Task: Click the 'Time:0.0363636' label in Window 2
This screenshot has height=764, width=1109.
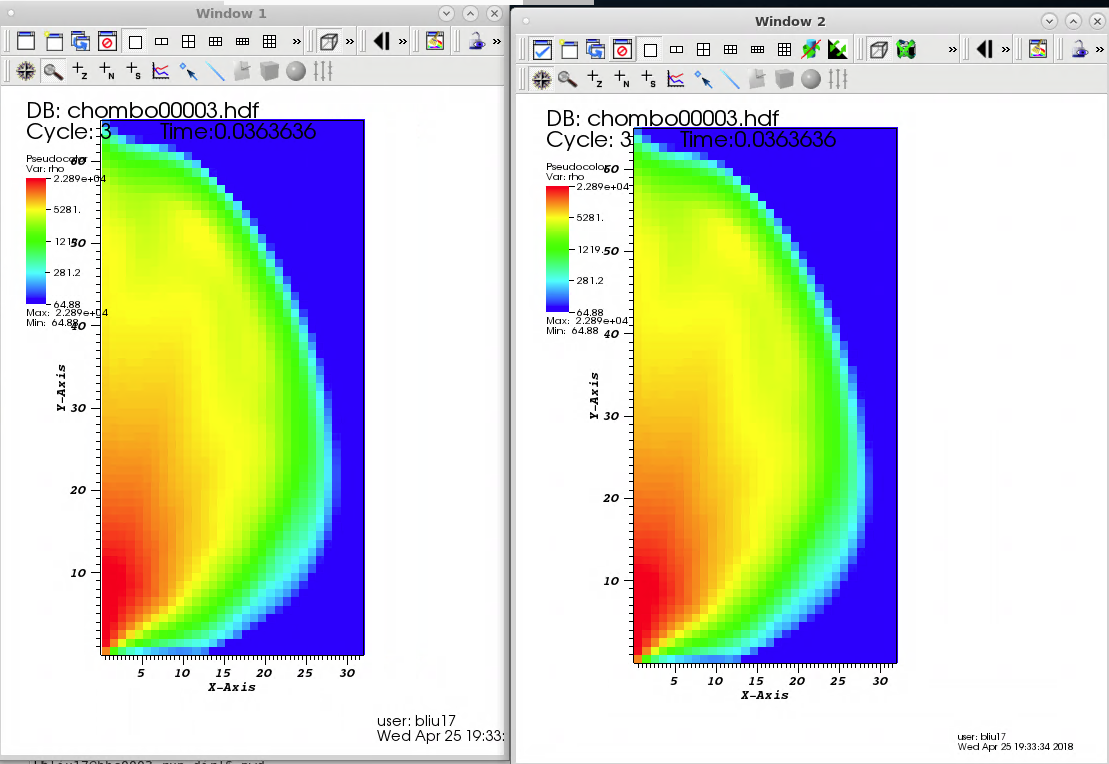Action: click(758, 139)
